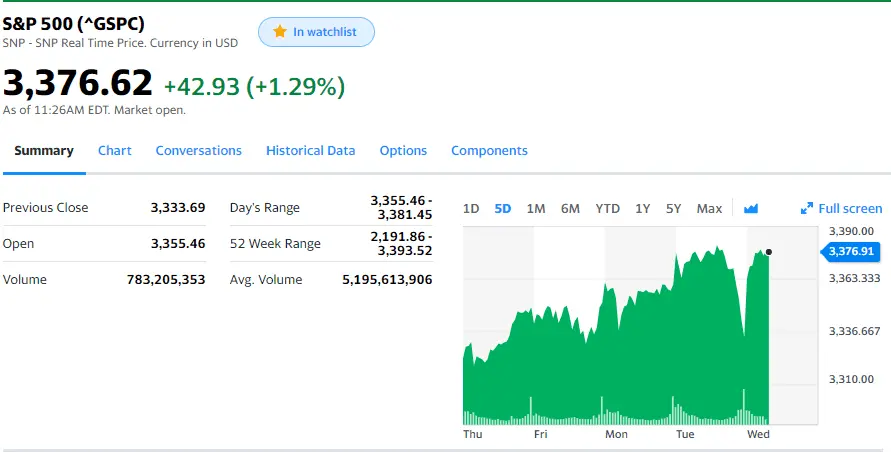The image size is (891, 452).
Task: Show year-to-date with YTD range
Action: tap(607, 208)
